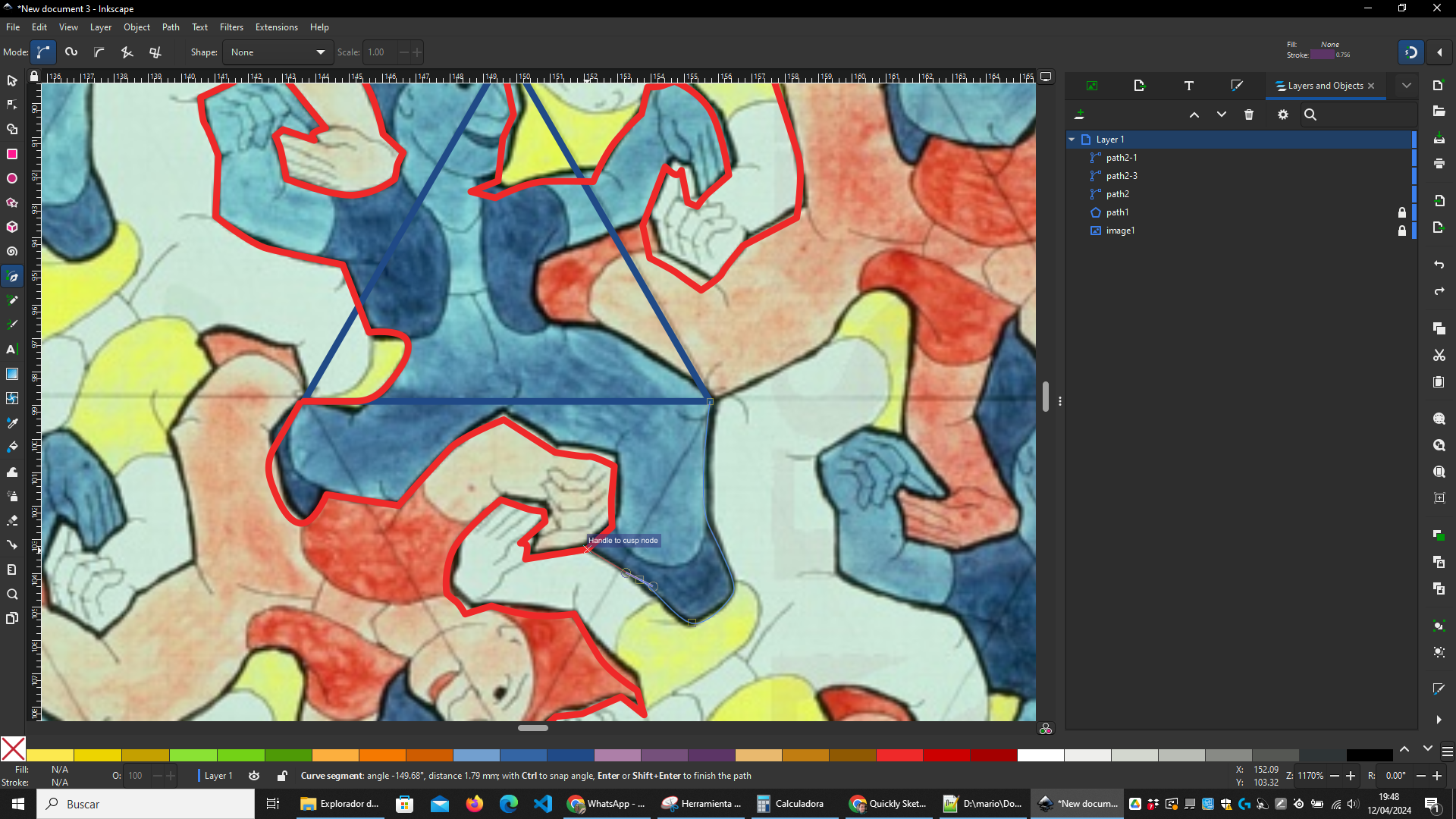The width and height of the screenshot is (1456, 819).
Task: Delete selected layer with trash icon
Action: tap(1249, 115)
